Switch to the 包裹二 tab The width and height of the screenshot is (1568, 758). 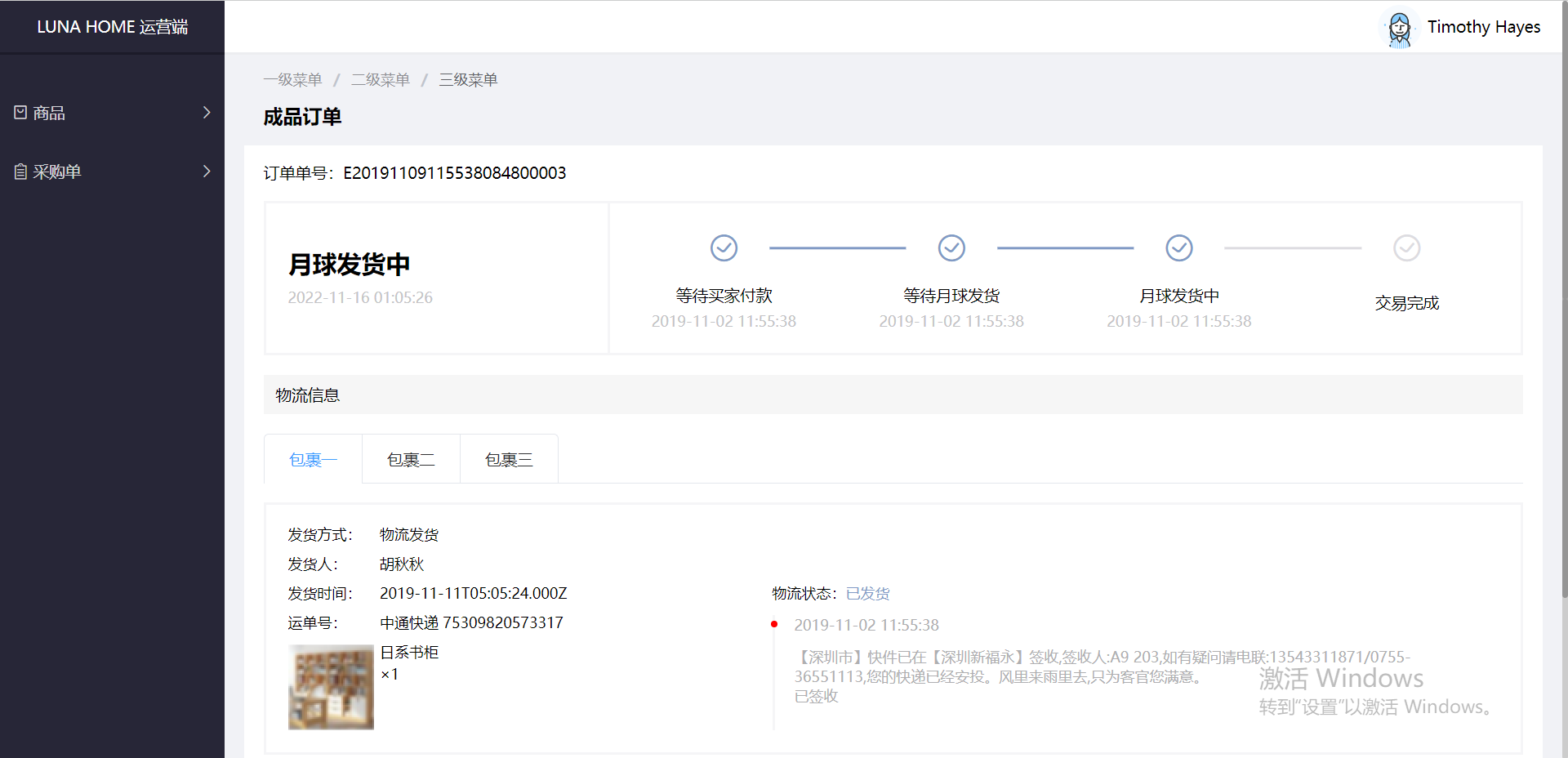[x=411, y=458]
